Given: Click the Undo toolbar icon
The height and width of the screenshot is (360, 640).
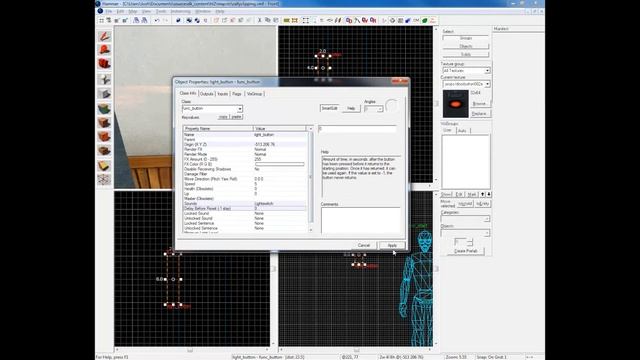Looking at the screenshot, I should (157, 20).
